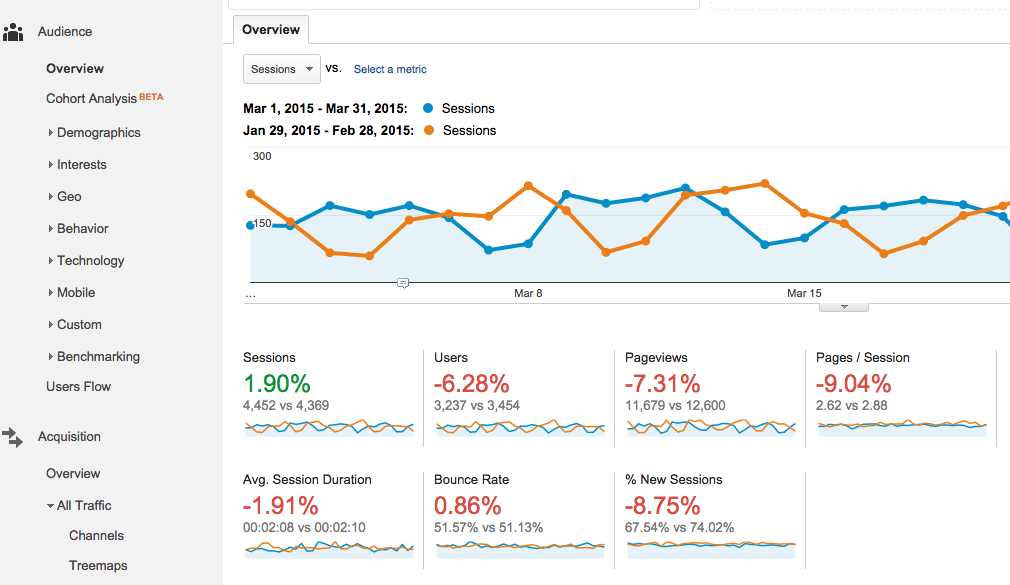Viewport: 1010px width, 585px height.
Task: Click the Select a metric link
Action: tap(390, 69)
